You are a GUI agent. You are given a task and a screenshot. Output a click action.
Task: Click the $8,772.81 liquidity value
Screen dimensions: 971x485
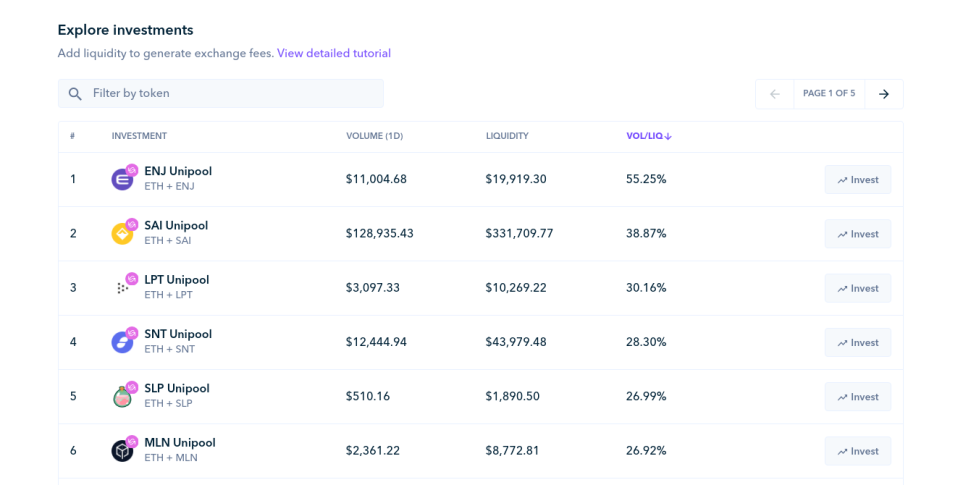tap(513, 451)
